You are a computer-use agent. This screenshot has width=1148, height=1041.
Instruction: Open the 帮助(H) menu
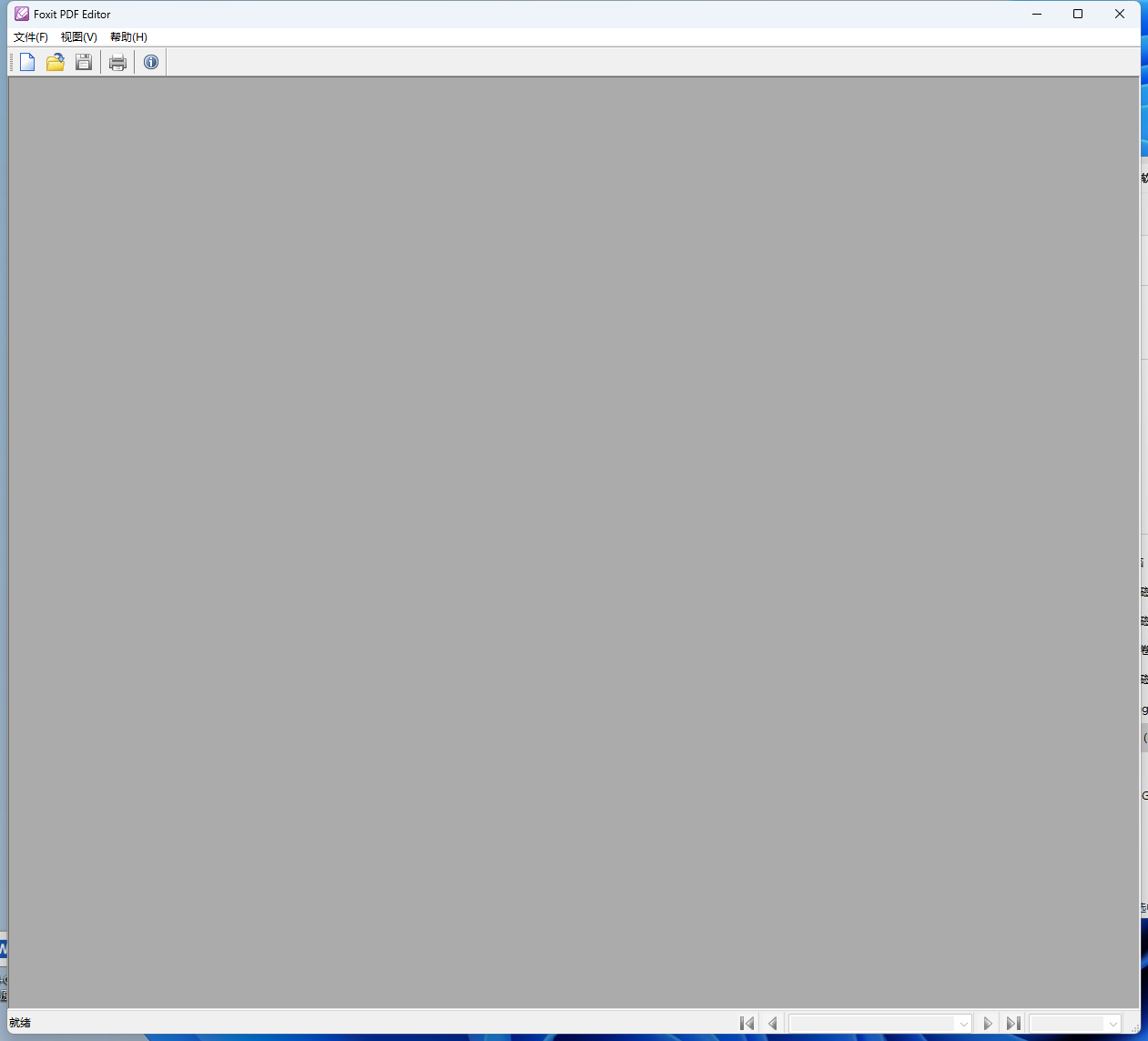[128, 37]
